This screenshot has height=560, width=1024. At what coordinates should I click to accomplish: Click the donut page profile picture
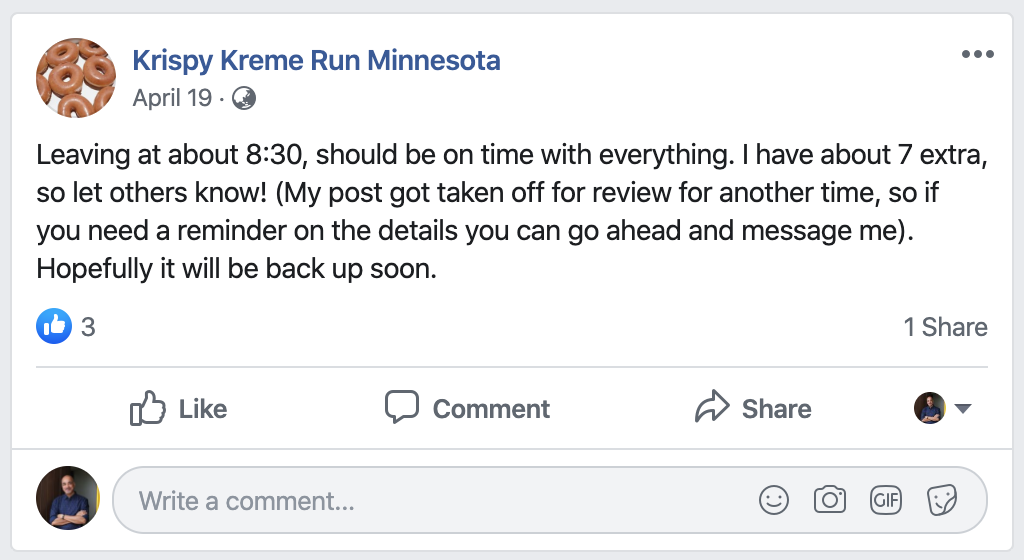pos(76,77)
